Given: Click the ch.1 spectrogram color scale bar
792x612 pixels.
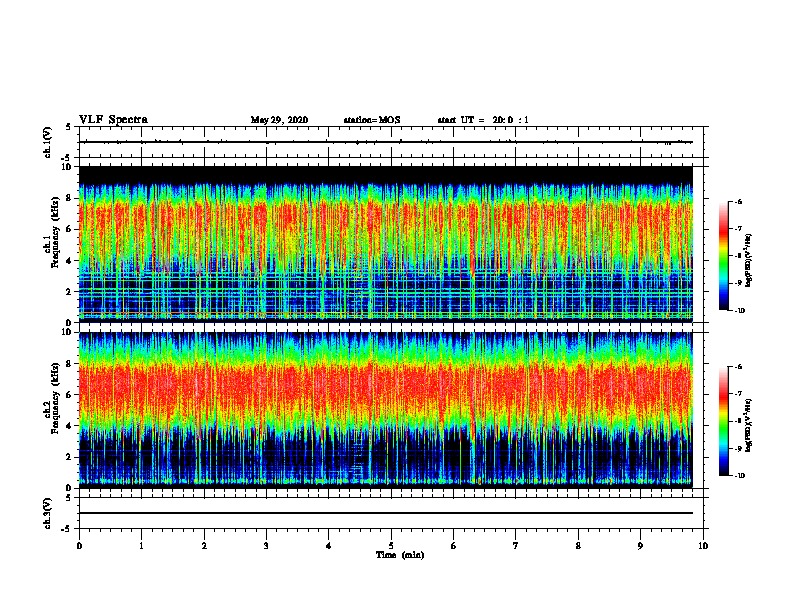Looking at the screenshot, I should [723, 256].
